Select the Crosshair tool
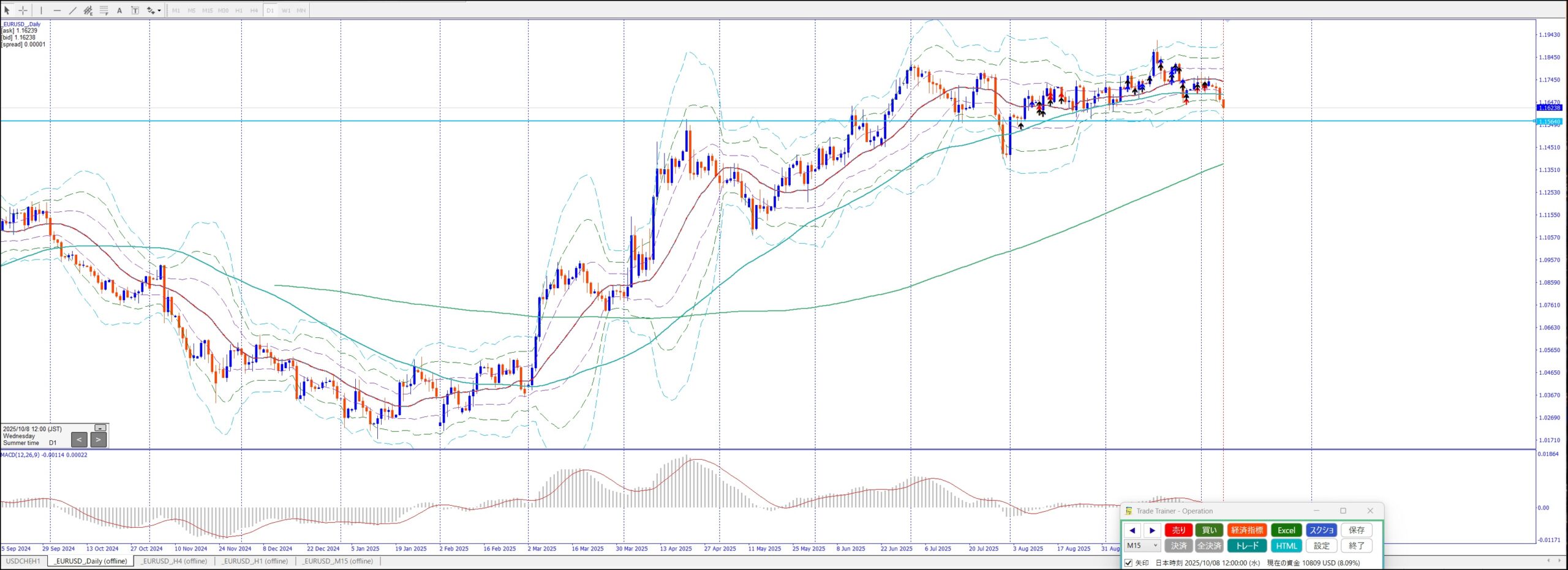The image size is (1568, 570). coord(23,10)
